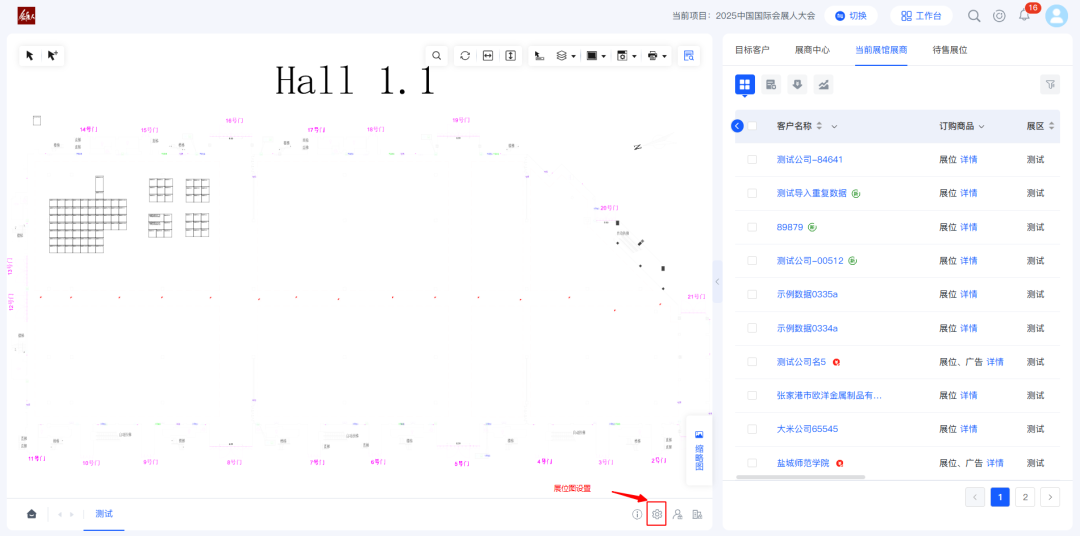Screen dimensions: 1080x536
Task: Click the refresh floor plan icon
Action: [465, 56]
